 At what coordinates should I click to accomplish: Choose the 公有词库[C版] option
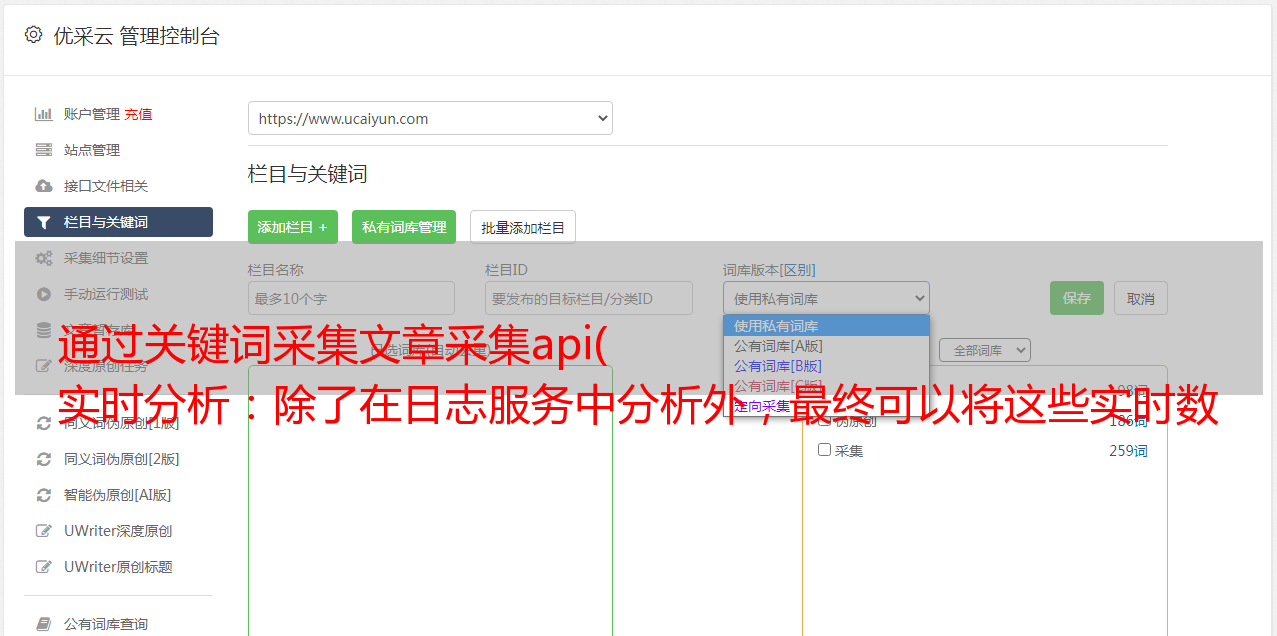(x=826, y=386)
